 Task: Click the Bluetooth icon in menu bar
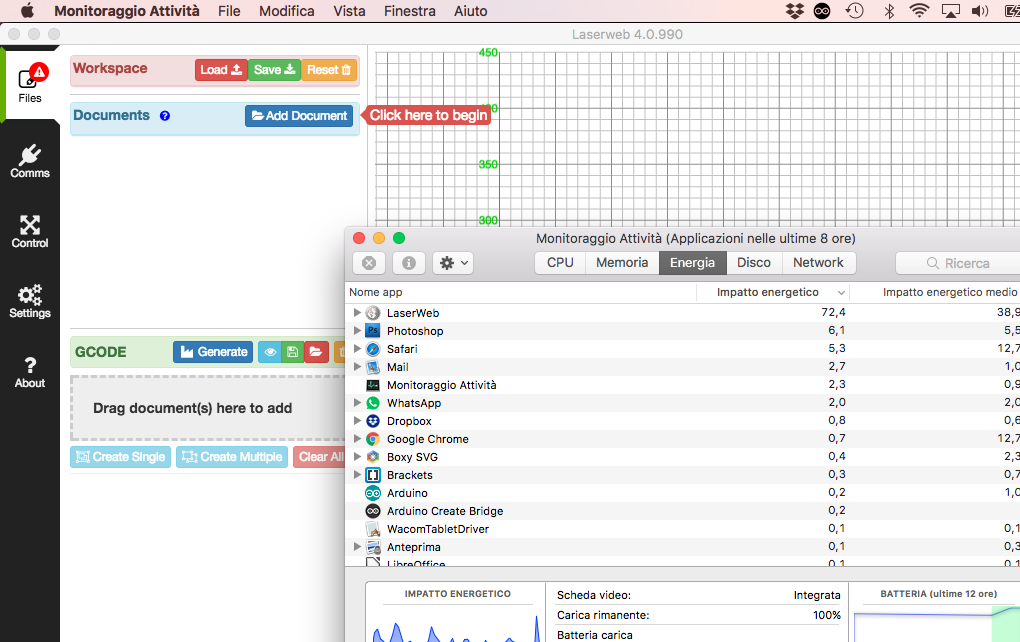click(x=889, y=11)
